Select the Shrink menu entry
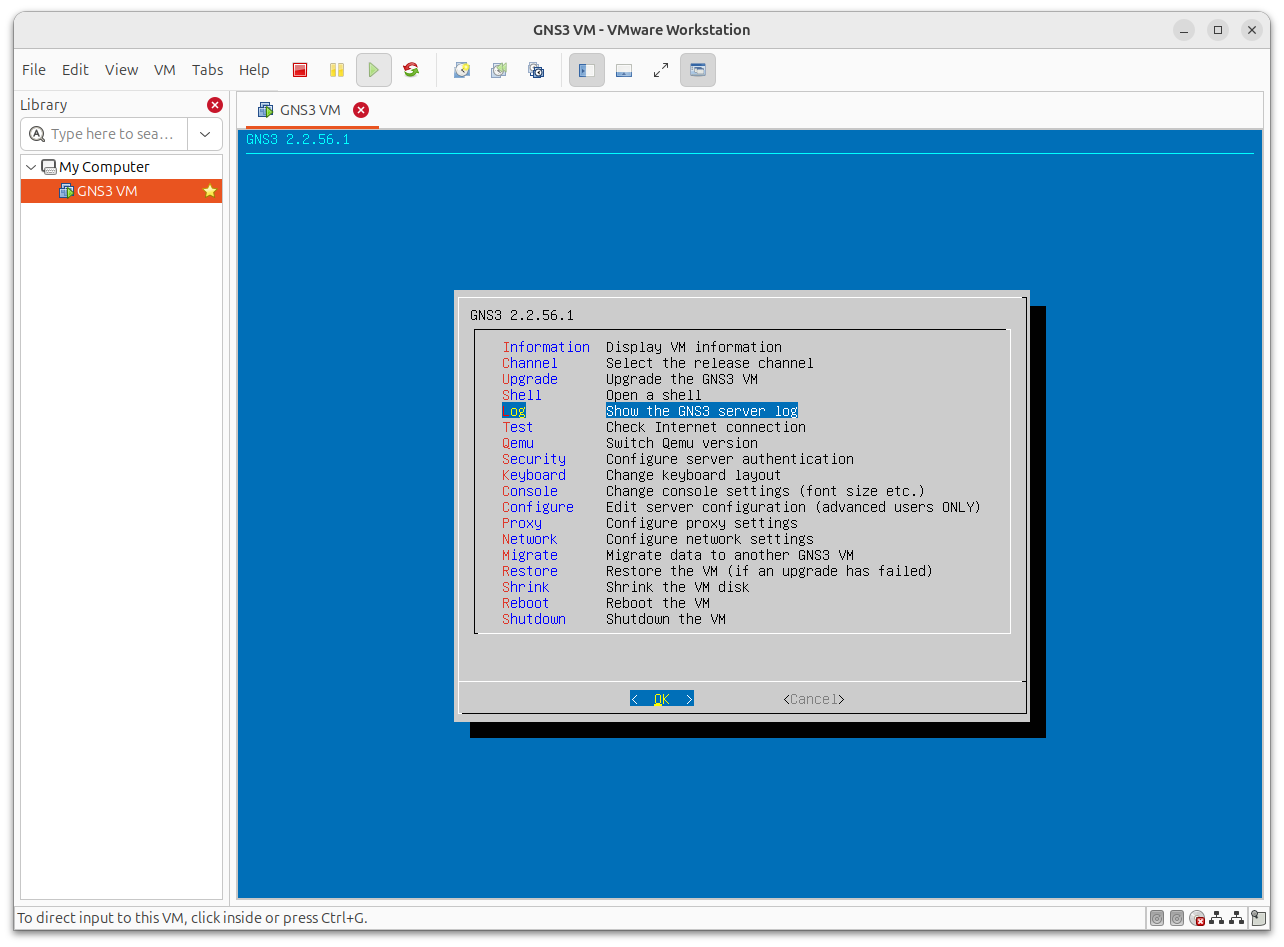The height and width of the screenshot is (947, 1284). click(x=526, y=587)
